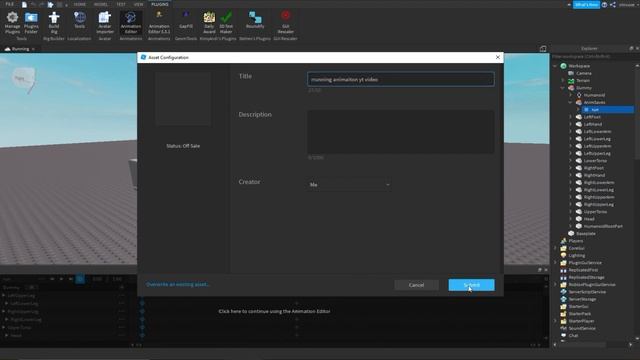Expand the CoreGui node
The height and width of the screenshot is (360, 640).
[555, 248]
